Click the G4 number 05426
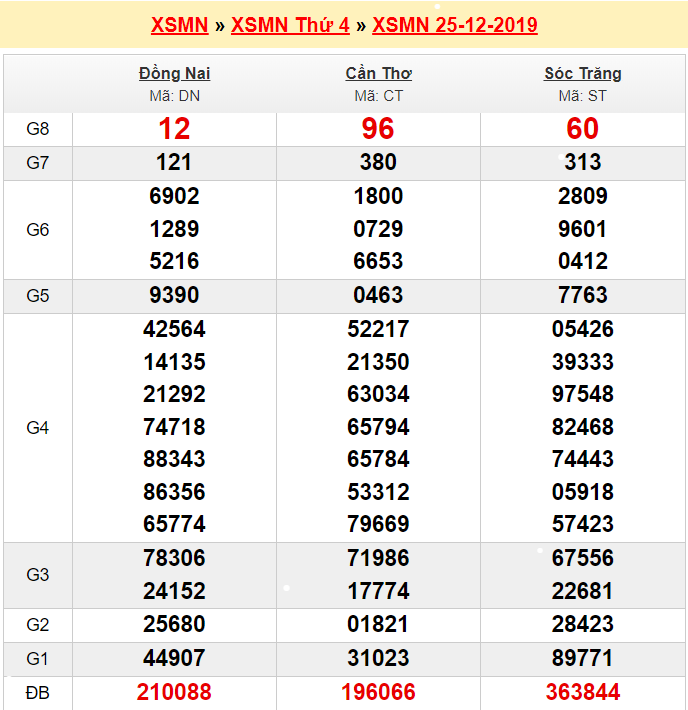Viewport: 688px width, 710px height. click(x=582, y=329)
